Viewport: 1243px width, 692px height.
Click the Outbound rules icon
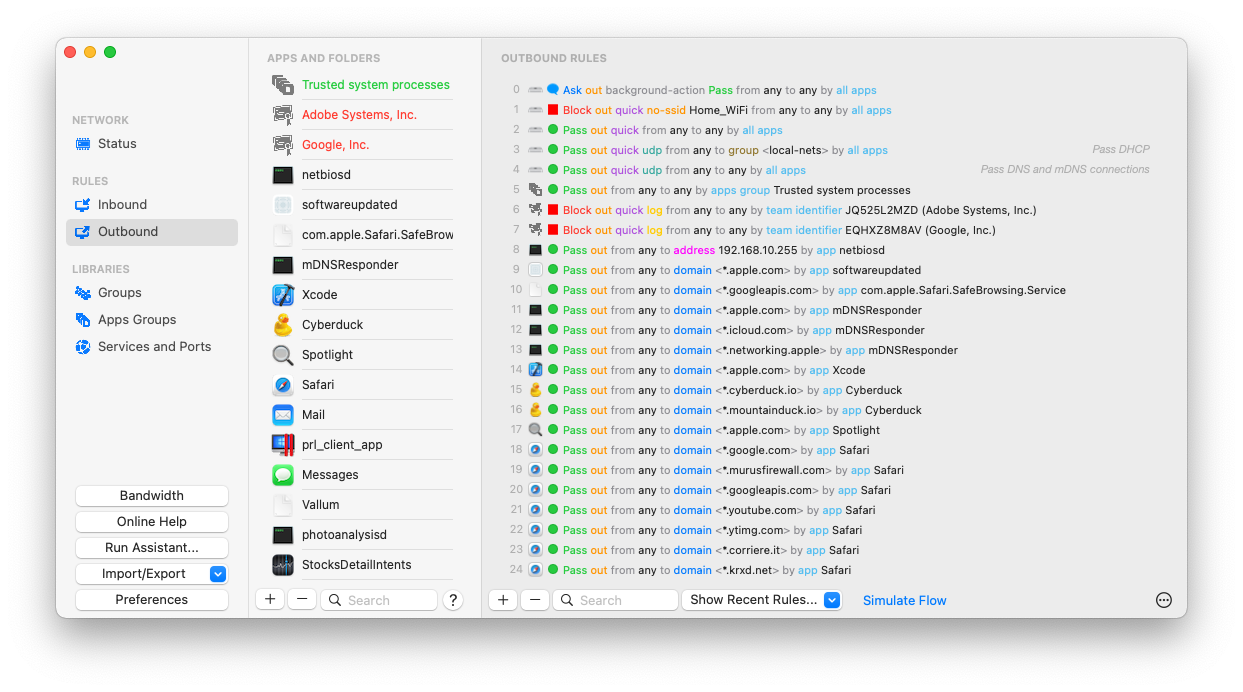point(83,232)
